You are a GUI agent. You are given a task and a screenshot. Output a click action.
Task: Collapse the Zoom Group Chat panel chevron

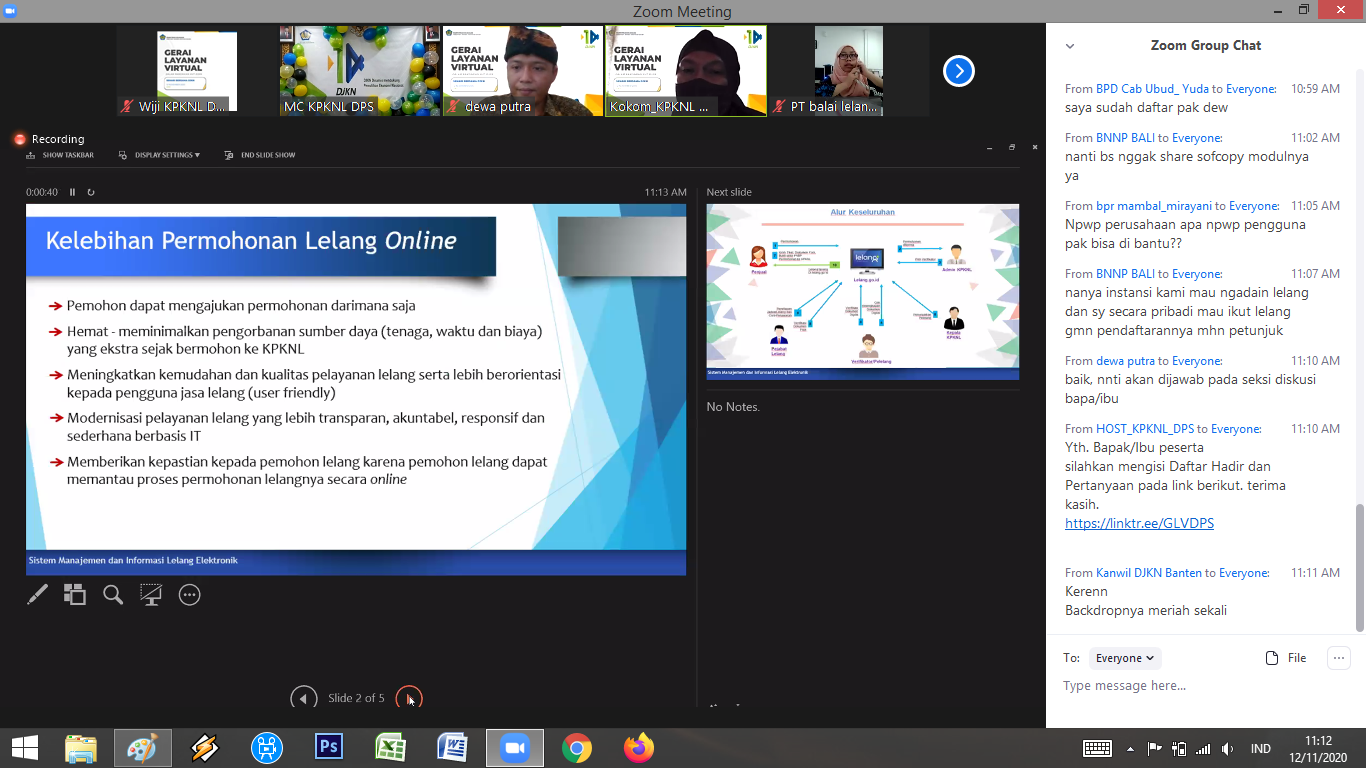point(1070,46)
